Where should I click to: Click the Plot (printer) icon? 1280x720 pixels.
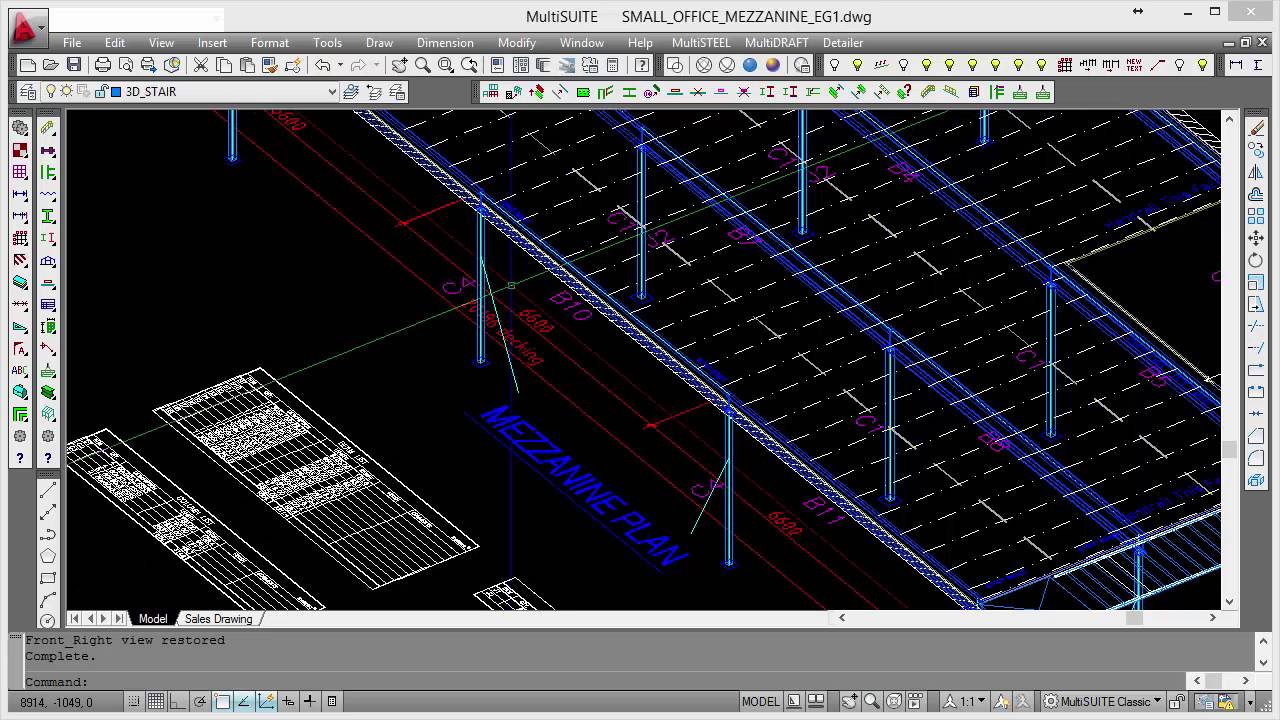pos(103,65)
